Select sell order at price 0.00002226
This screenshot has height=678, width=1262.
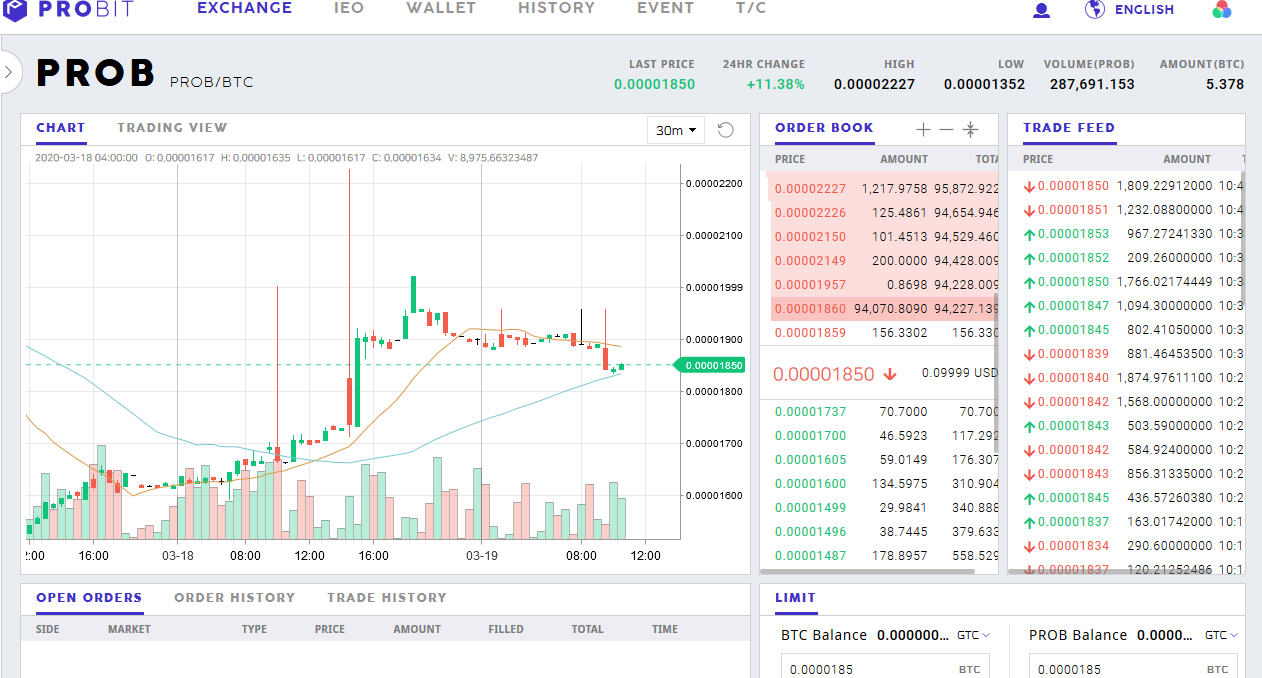(883, 212)
